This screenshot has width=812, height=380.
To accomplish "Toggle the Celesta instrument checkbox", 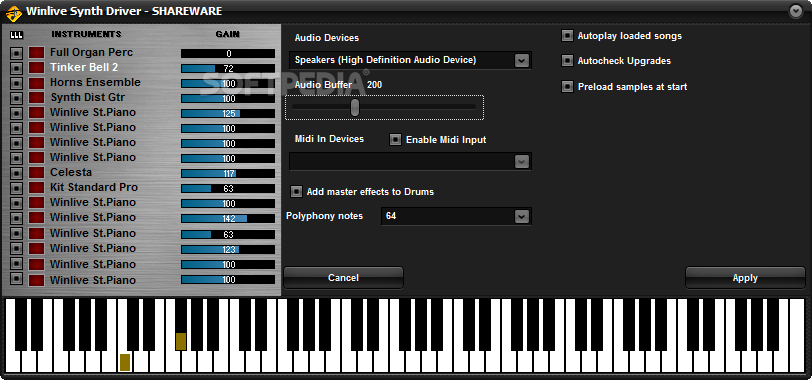I will 17,172.
